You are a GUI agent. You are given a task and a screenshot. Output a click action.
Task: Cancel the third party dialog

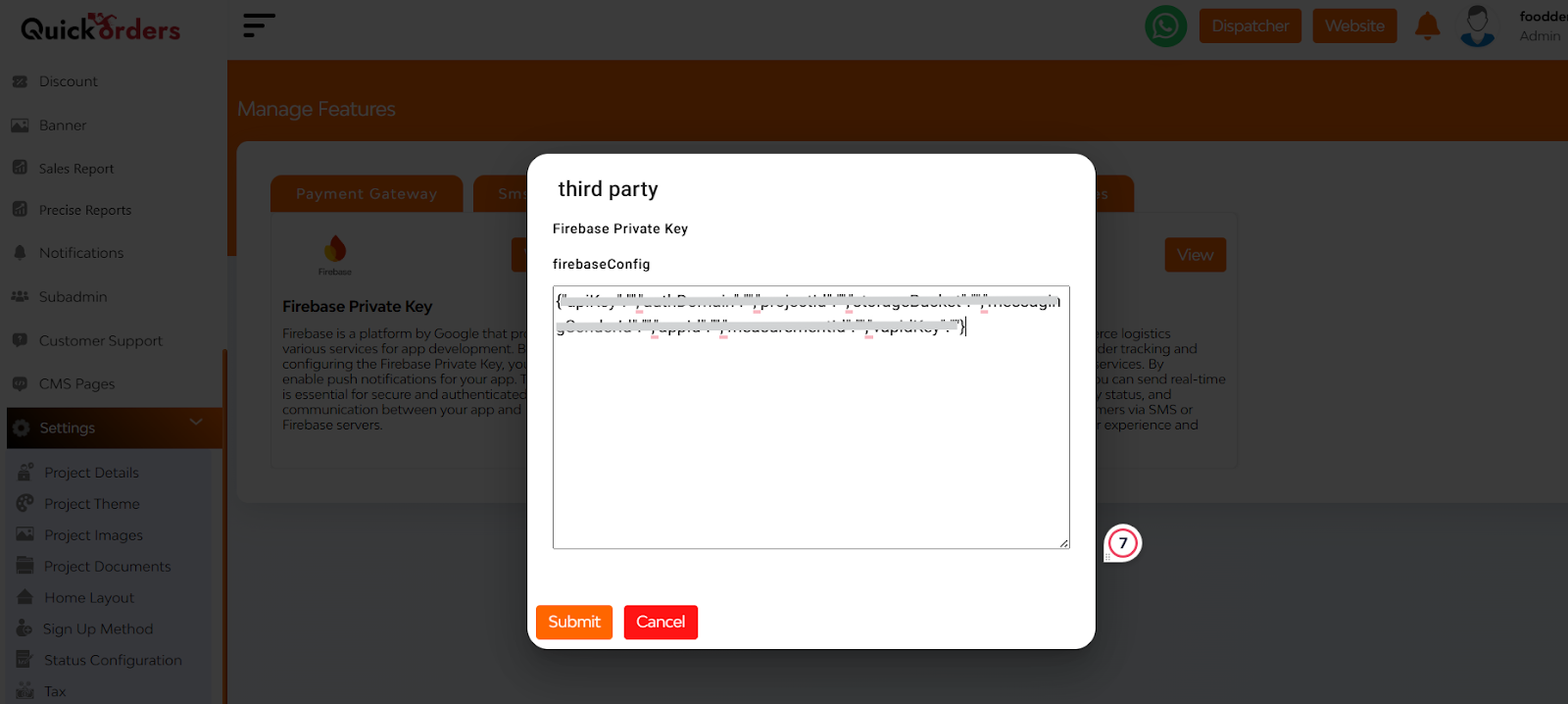[661, 622]
